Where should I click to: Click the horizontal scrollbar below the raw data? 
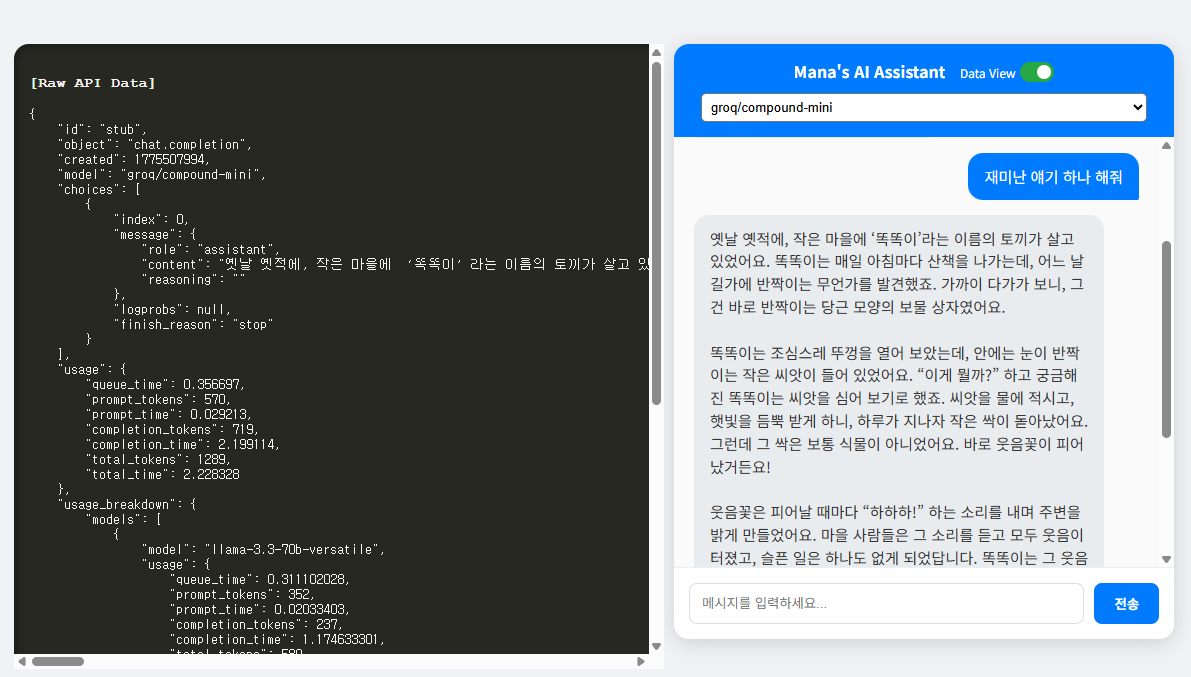pyautogui.click(x=60, y=661)
